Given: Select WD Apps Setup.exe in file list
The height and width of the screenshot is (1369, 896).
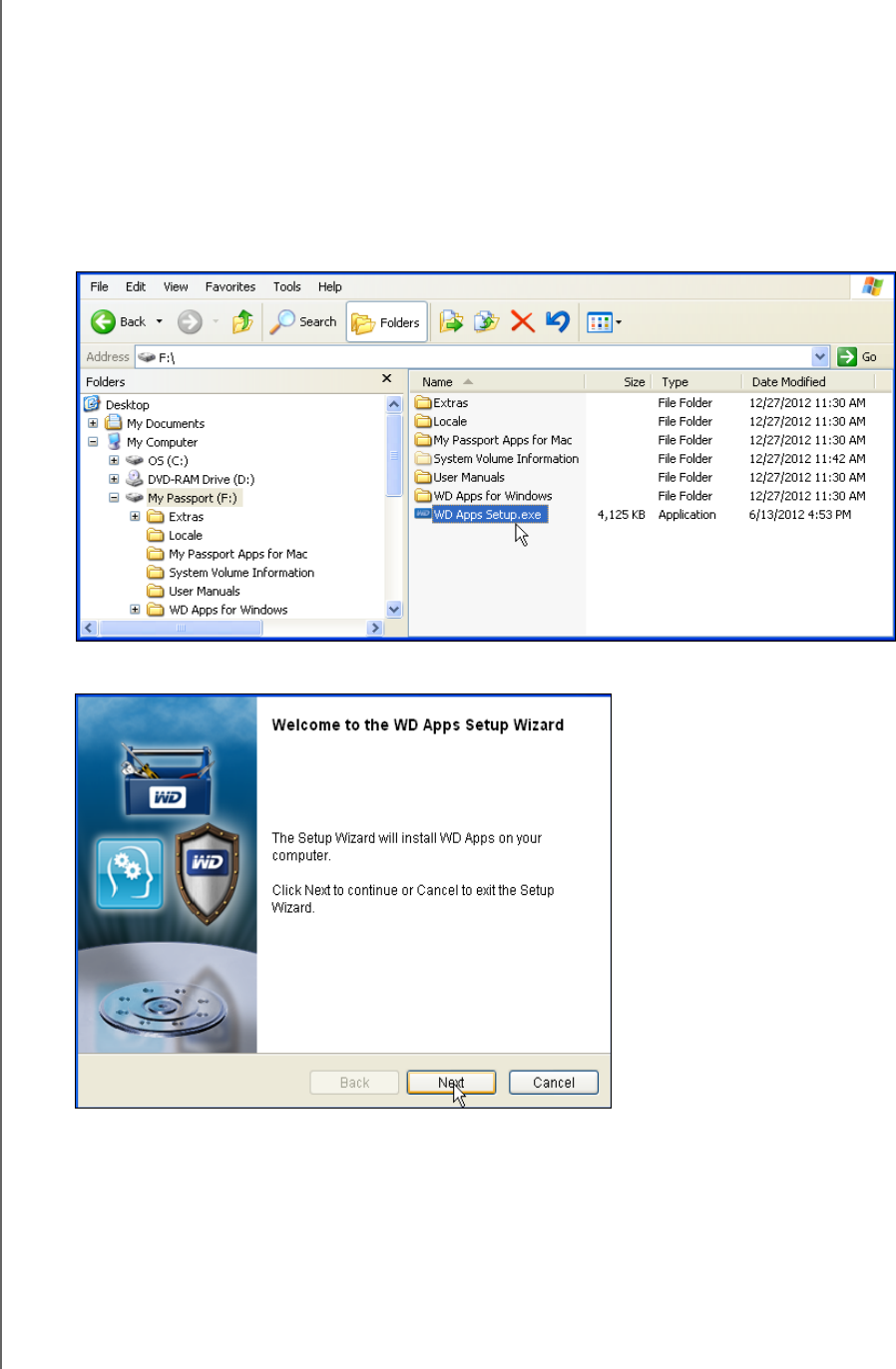Looking at the screenshot, I should click(487, 515).
